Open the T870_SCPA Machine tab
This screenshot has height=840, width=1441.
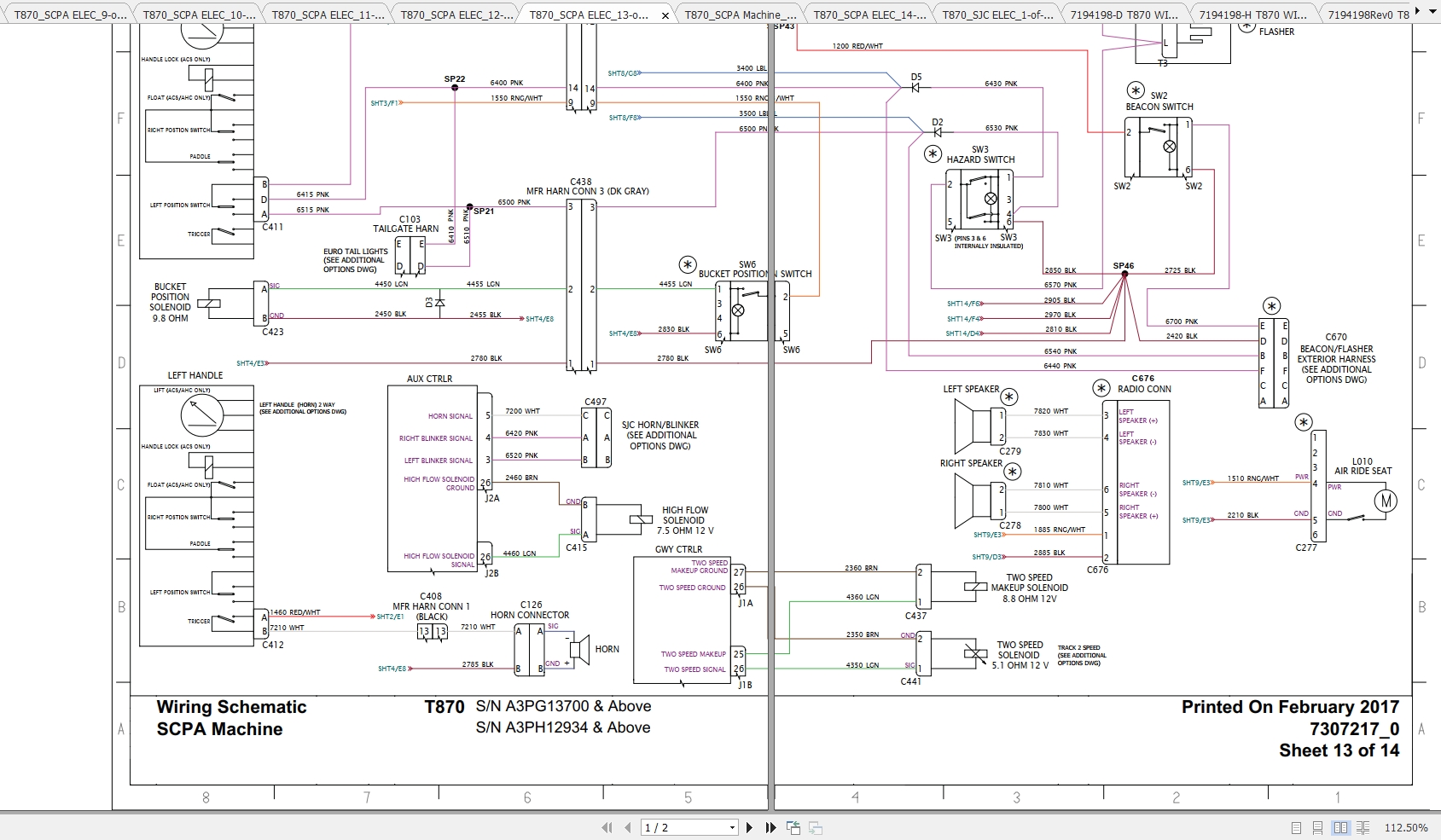point(740,14)
